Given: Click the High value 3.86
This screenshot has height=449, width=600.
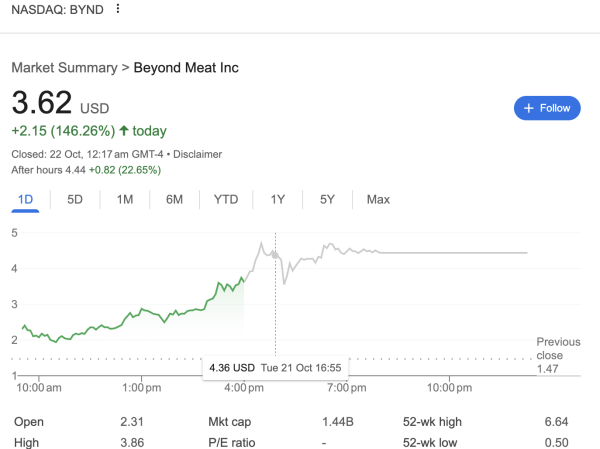Looking at the screenshot, I should click(x=132, y=442).
